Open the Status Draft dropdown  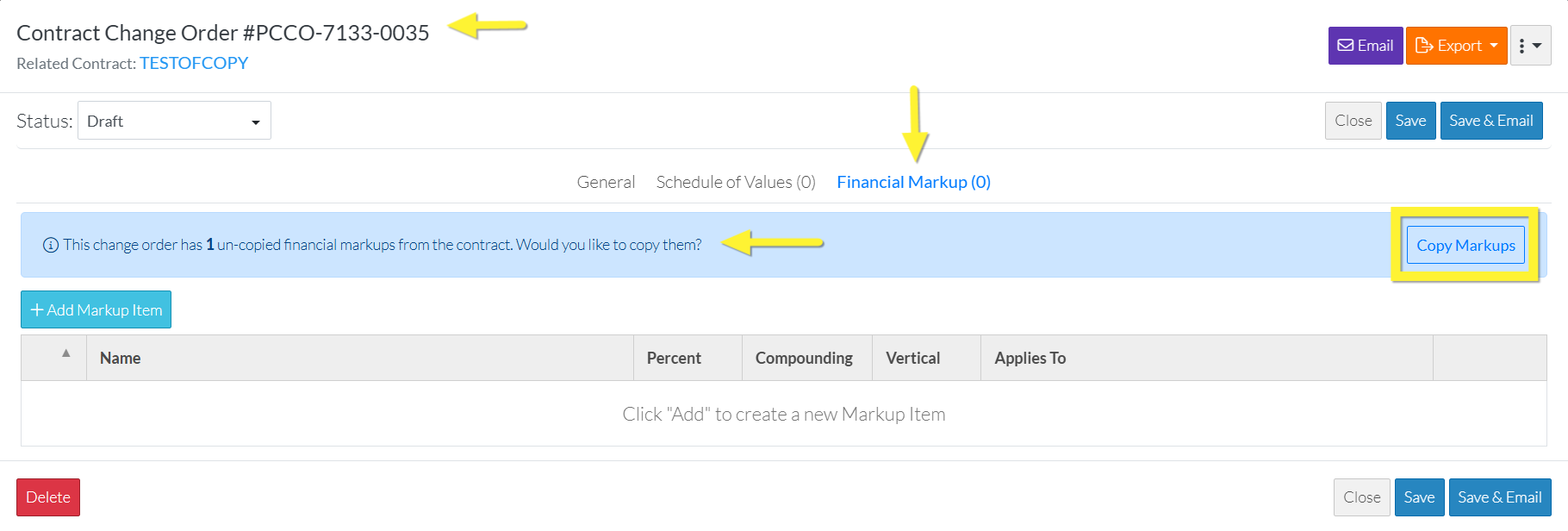click(174, 121)
